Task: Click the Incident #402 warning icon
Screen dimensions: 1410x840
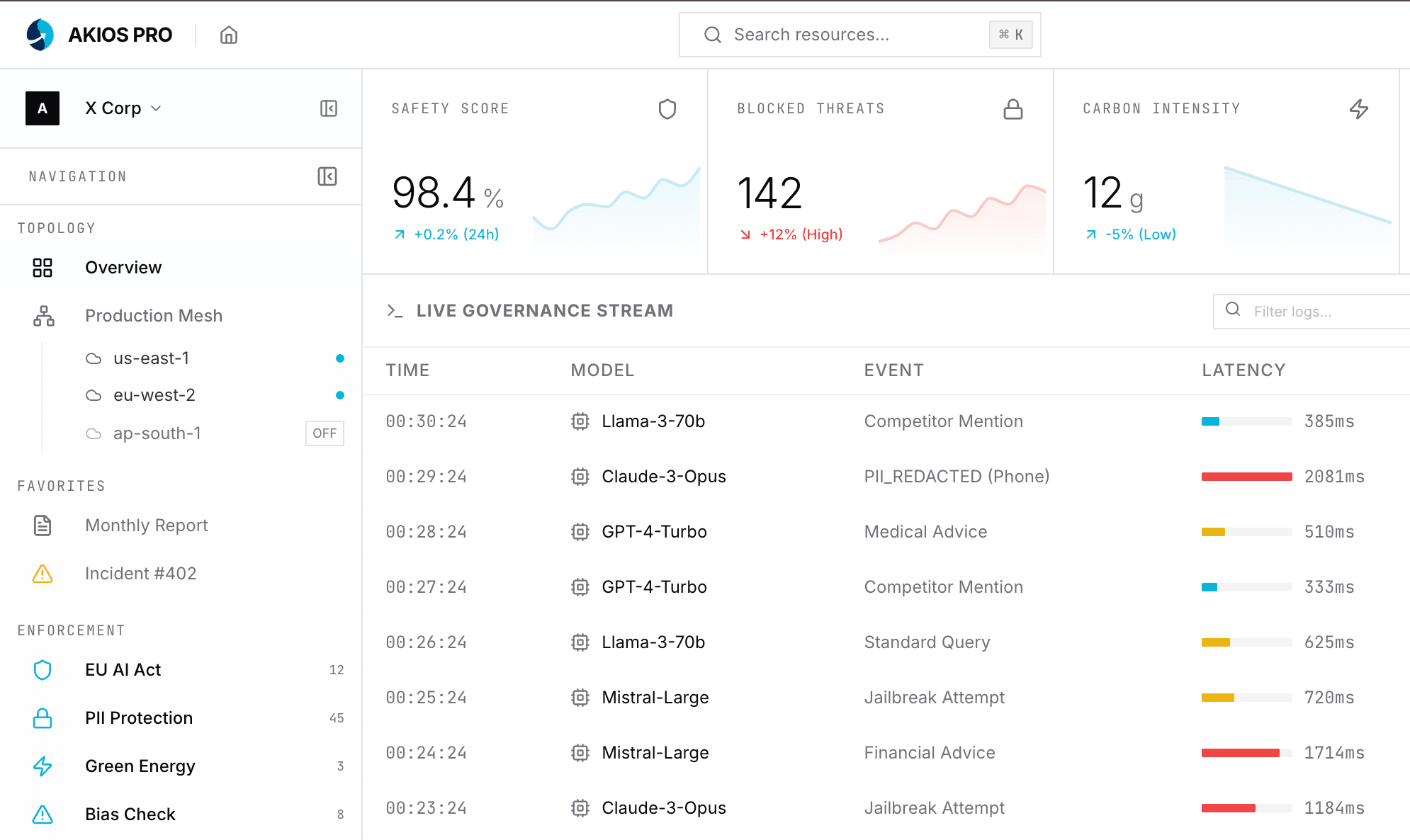Action: pyautogui.click(x=43, y=574)
